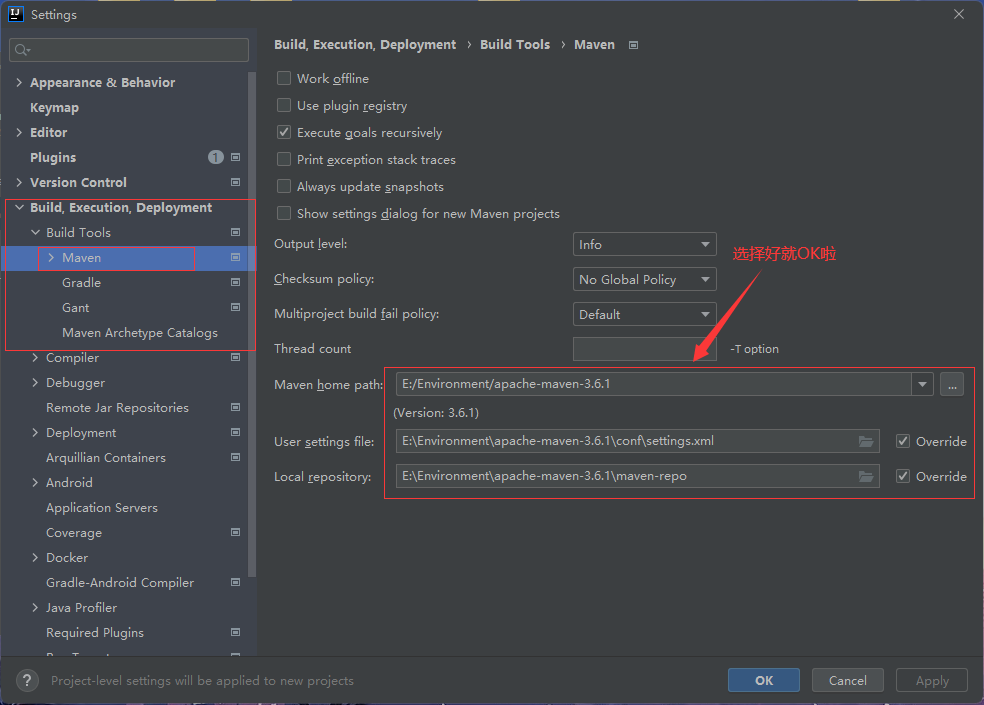Click project-level icon beside Gradle-Android Compiler
This screenshot has height=705, width=984.
235,582
